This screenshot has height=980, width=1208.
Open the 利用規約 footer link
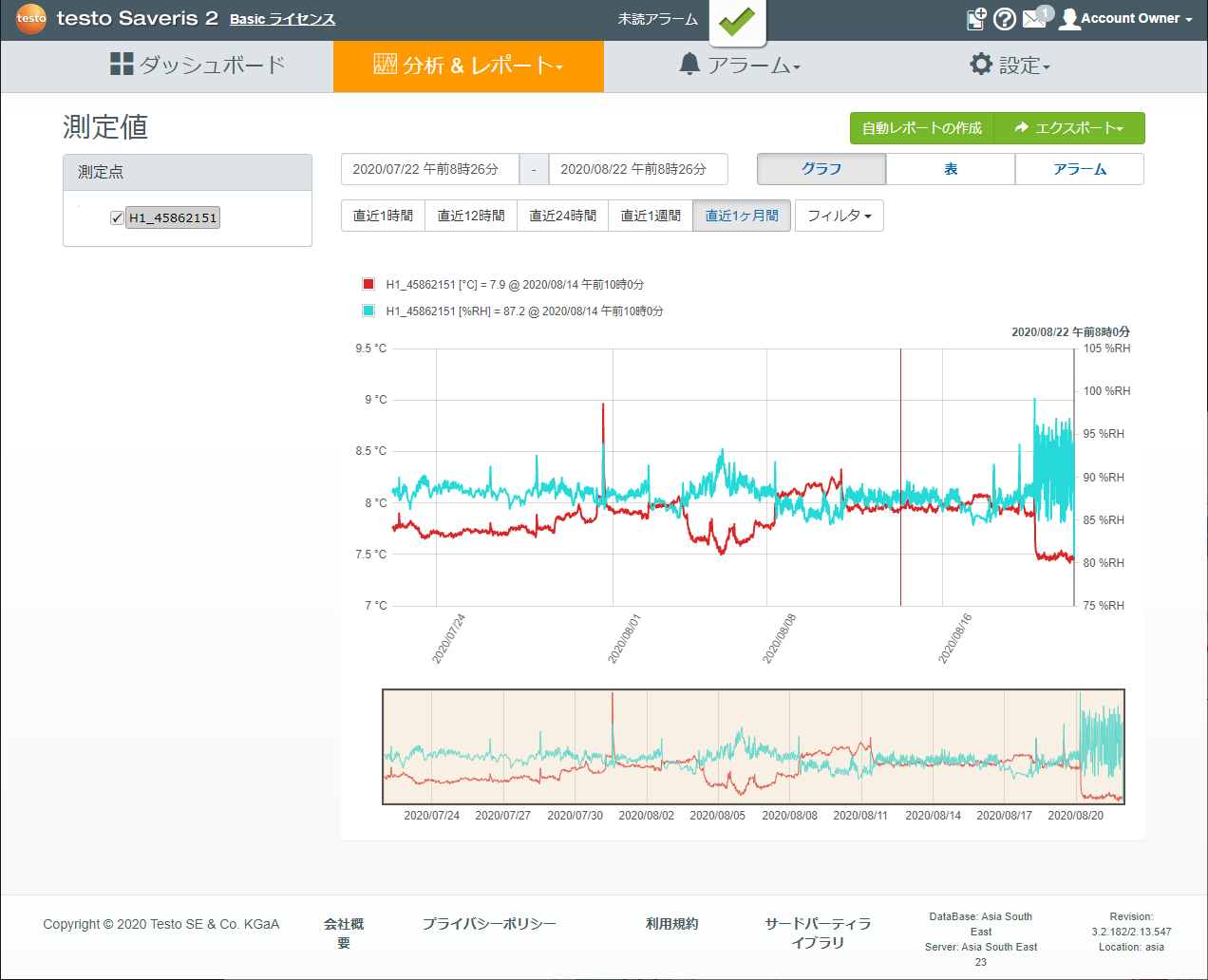671,924
